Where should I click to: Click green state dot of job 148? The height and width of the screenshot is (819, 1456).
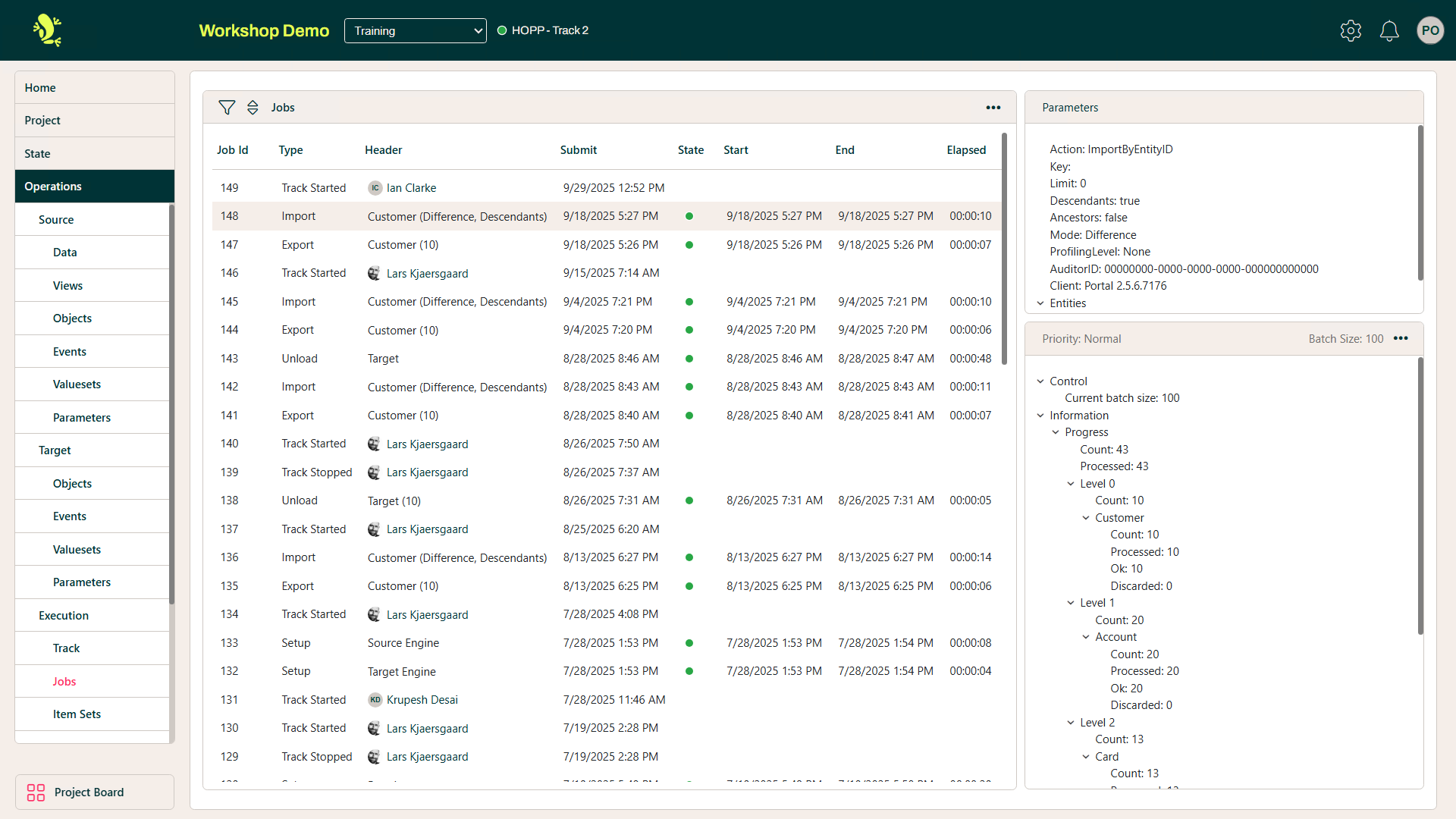(689, 216)
